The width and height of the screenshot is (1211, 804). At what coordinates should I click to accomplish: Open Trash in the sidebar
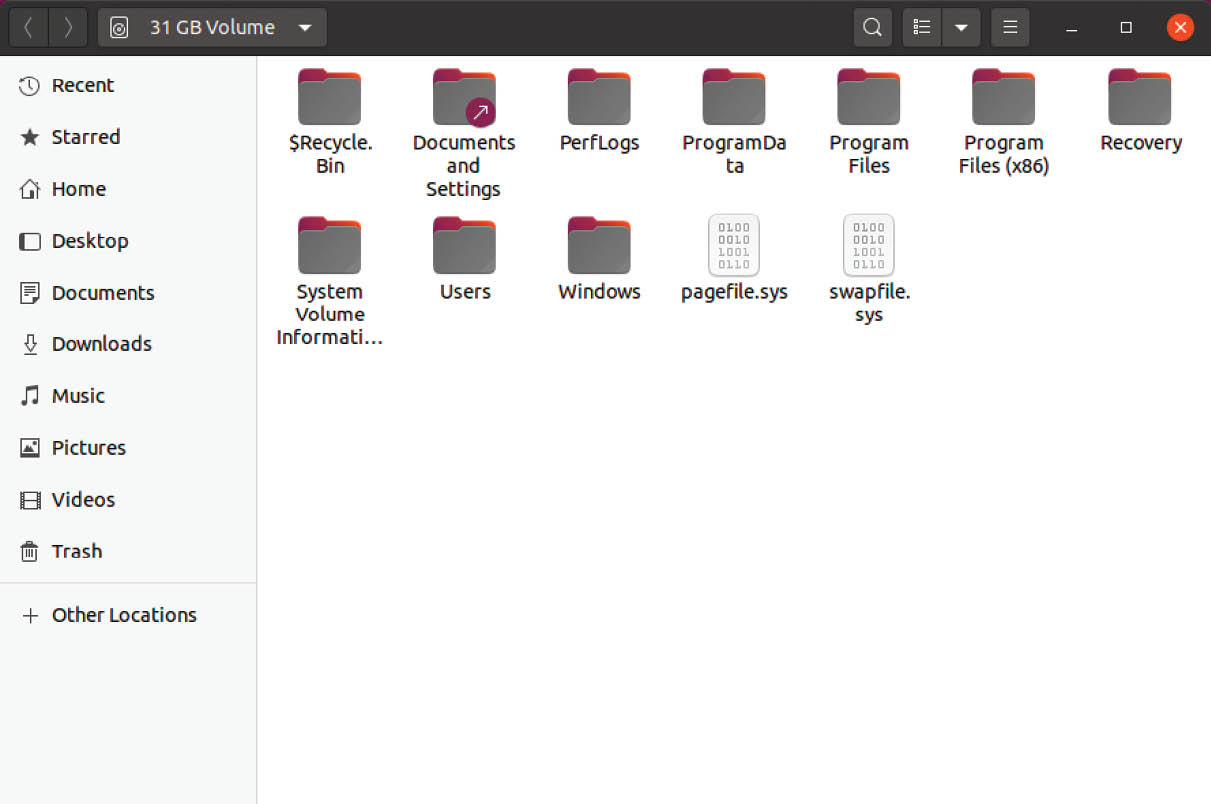point(76,551)
